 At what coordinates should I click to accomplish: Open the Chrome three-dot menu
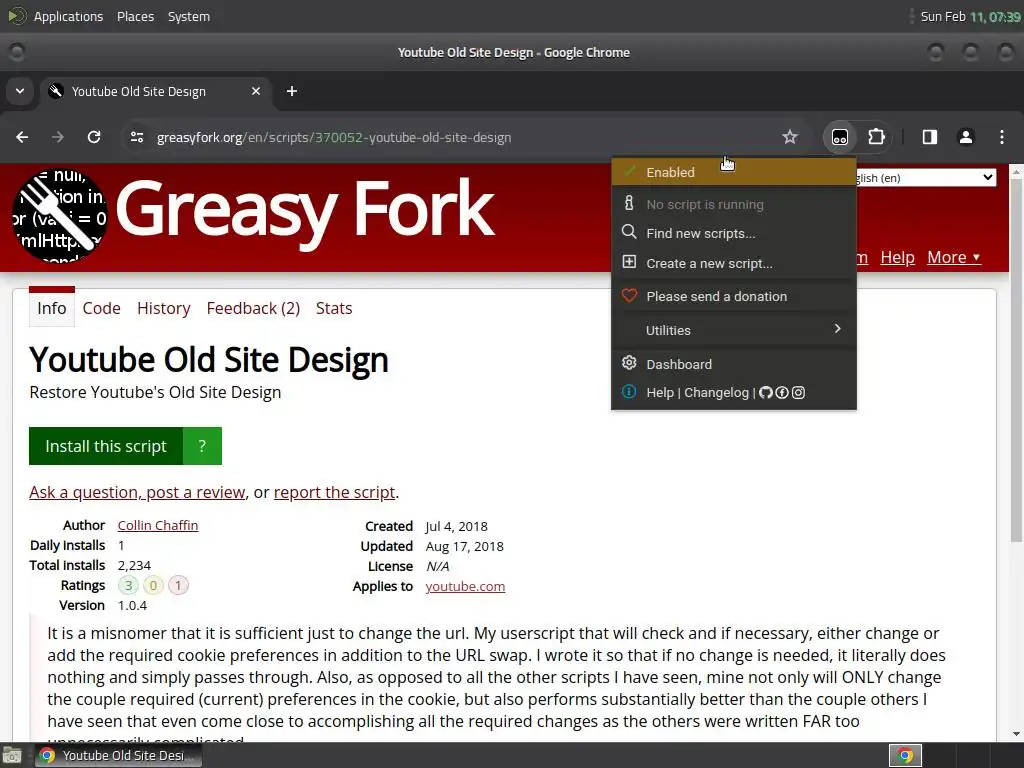coord(1002,137)
